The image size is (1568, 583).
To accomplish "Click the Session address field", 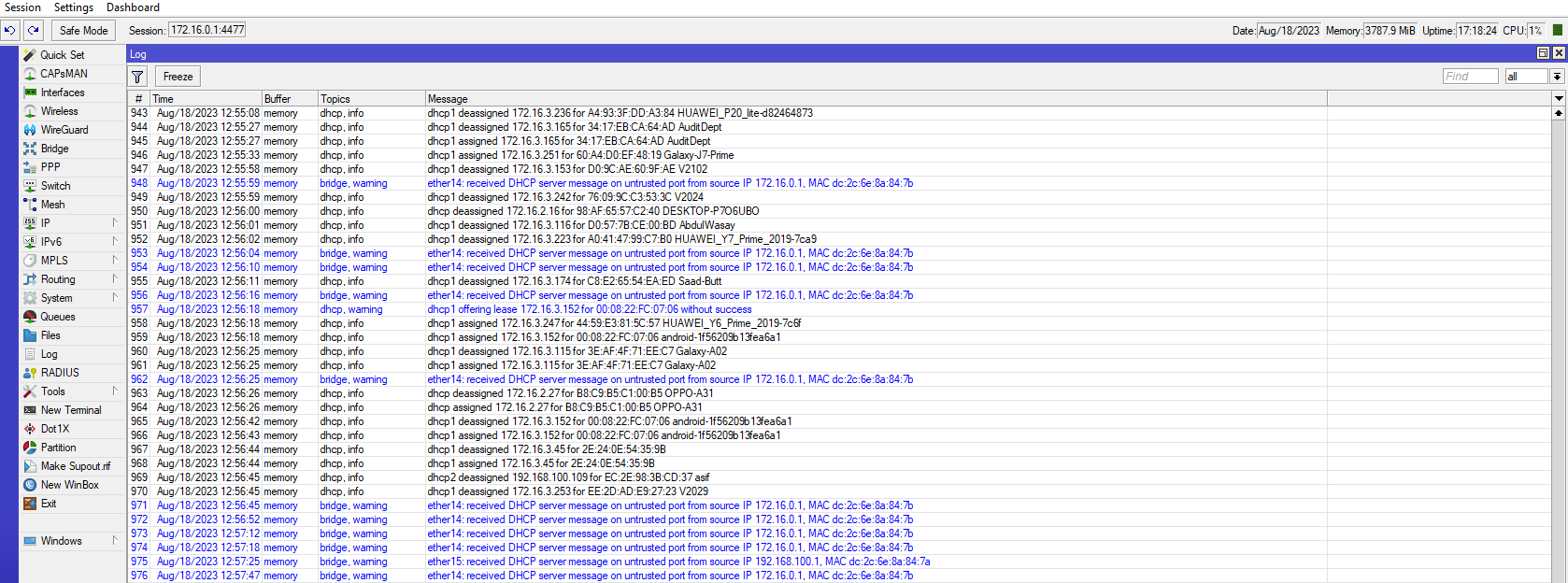I will click(207, 30).
